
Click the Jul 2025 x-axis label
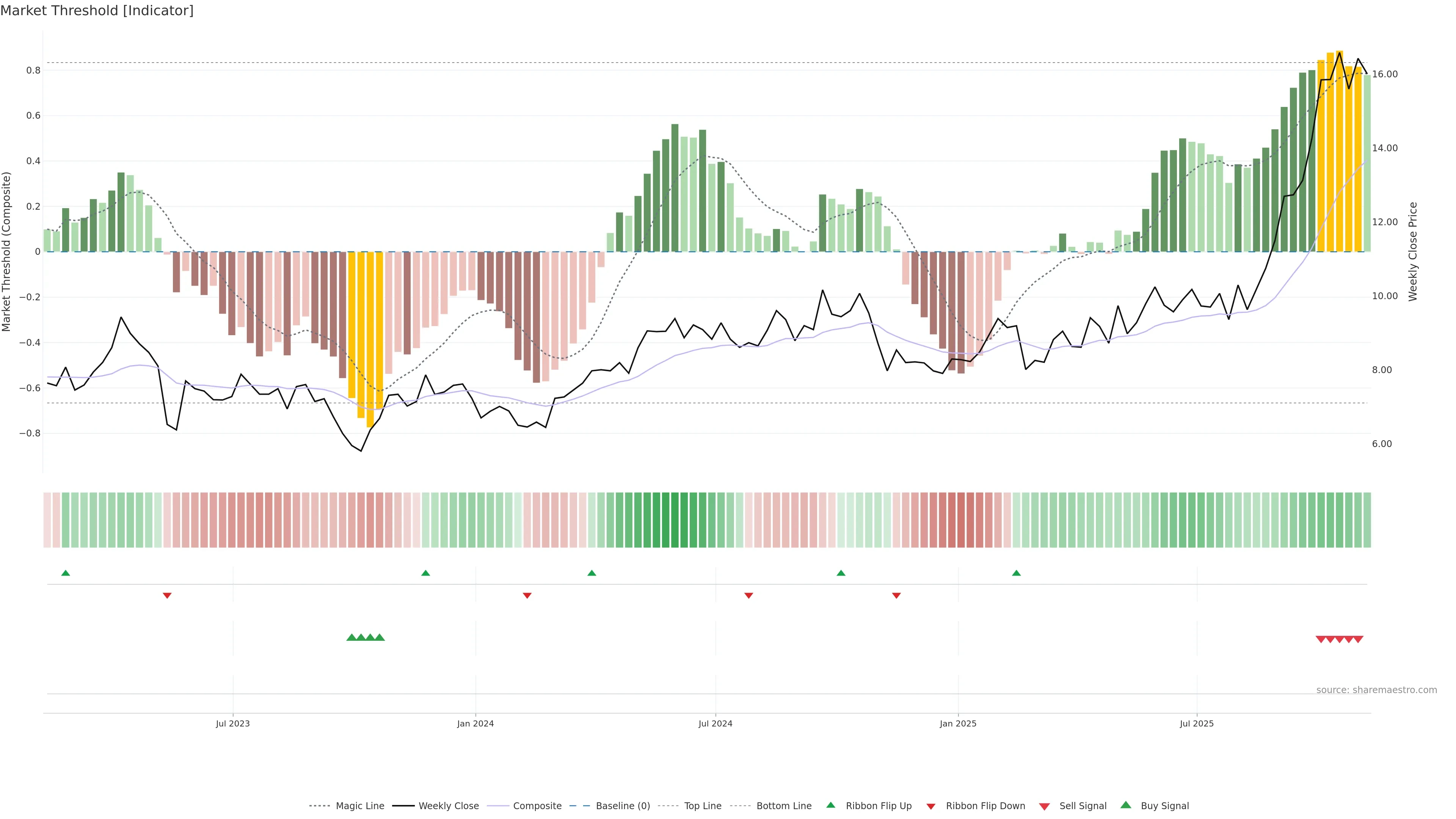(x=1197, y=723)
